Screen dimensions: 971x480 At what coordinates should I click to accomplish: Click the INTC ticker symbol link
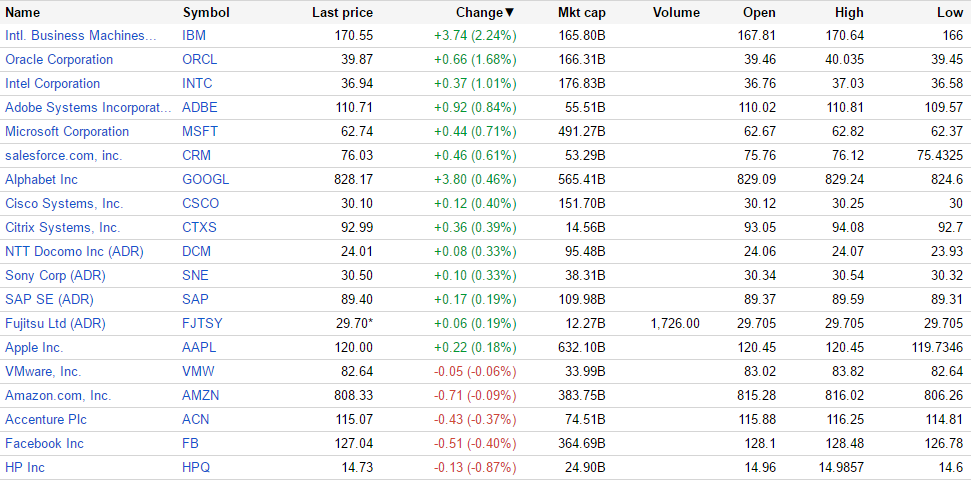coord(197,84)
